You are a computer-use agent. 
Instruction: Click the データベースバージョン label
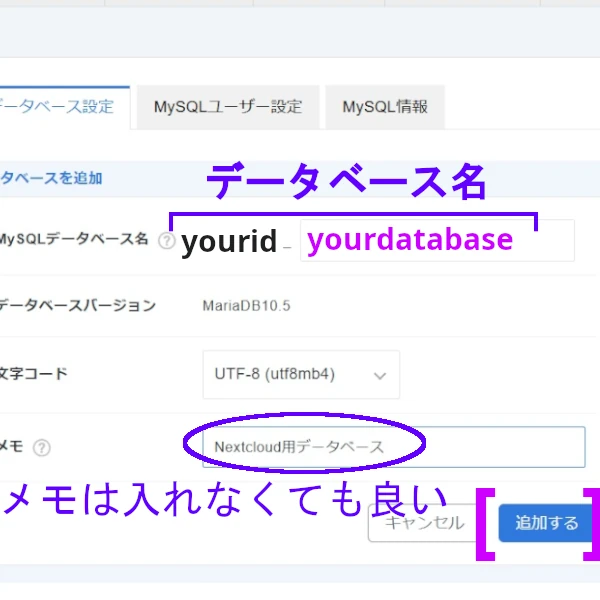pyautogui.click(x=78, y=305)
